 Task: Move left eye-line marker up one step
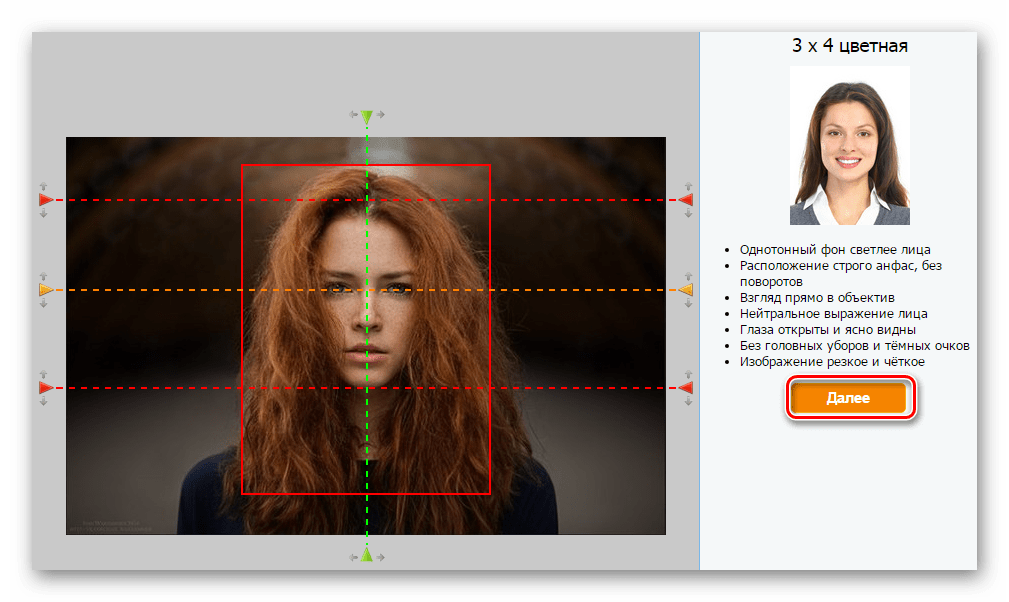coord(44,276)
